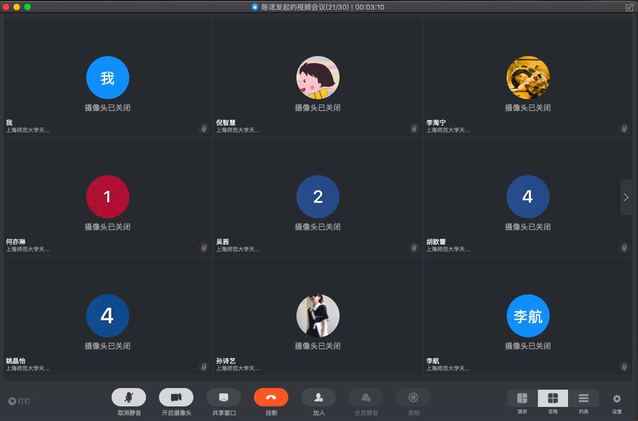Image resolution: width=638 pixels, height=421 pixels.
Task: Select the 宫格 grid view
Action: point(553,399)
